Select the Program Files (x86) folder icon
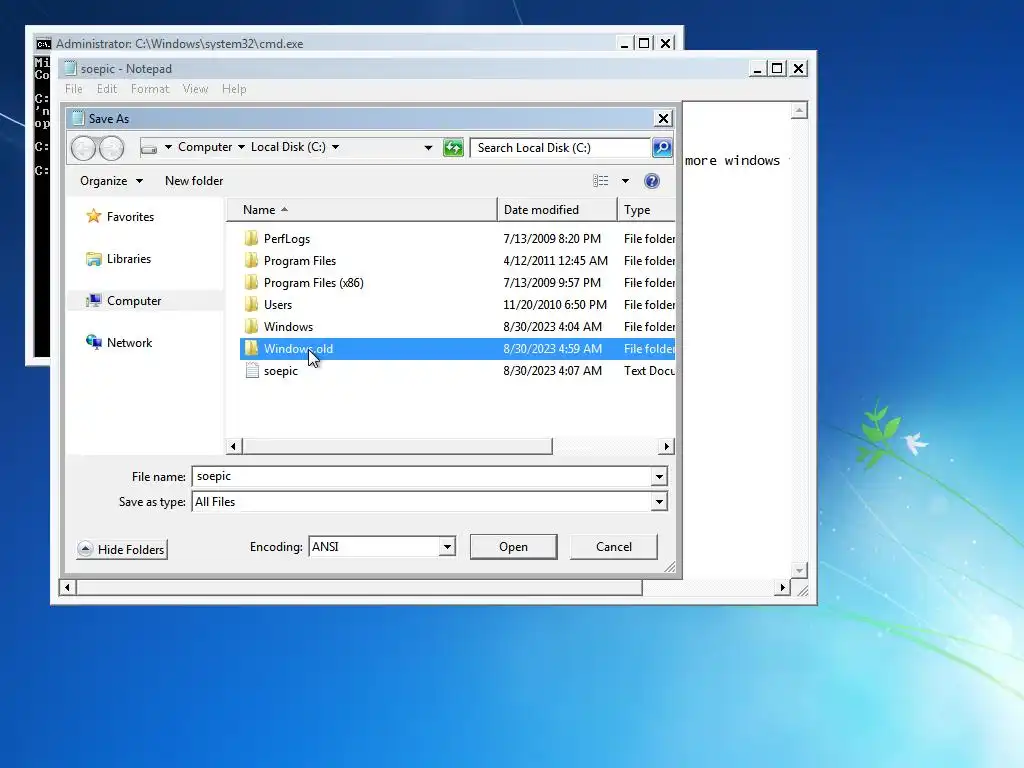 tap(251, 283)
